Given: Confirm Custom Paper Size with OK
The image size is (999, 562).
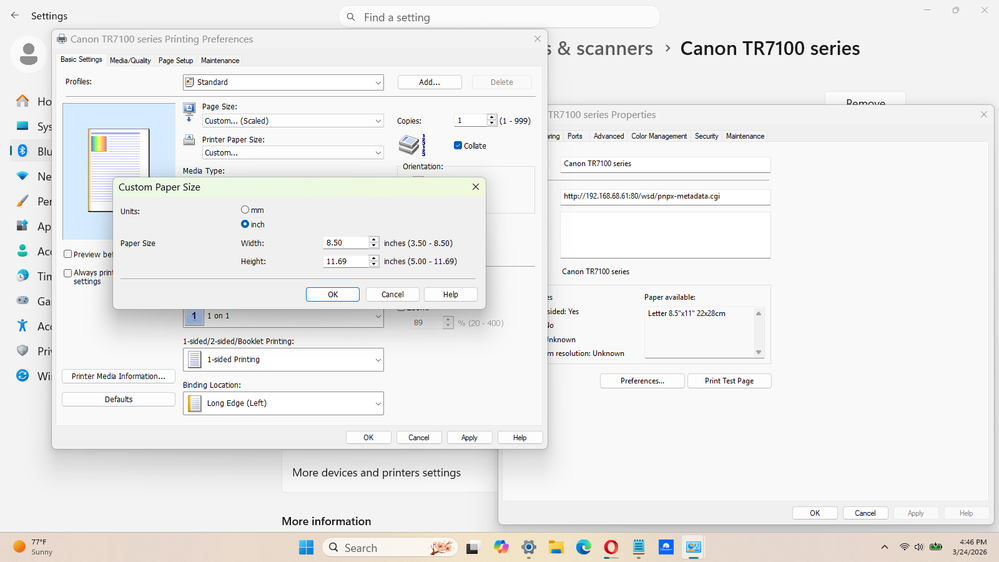Looking at the screenshot, I should (333, 294).
